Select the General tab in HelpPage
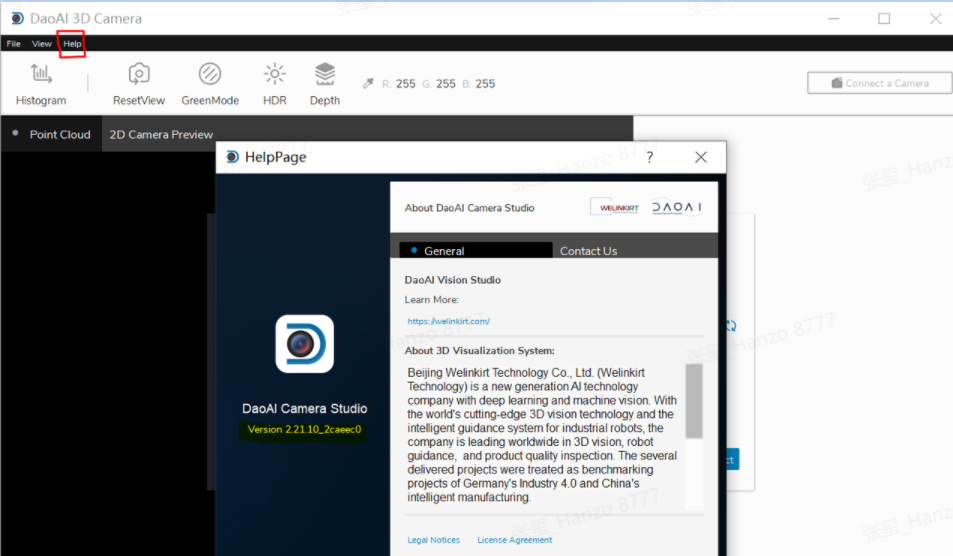Image resolution: width=953 pixels, height=556 pixels. tap(476, 250)
